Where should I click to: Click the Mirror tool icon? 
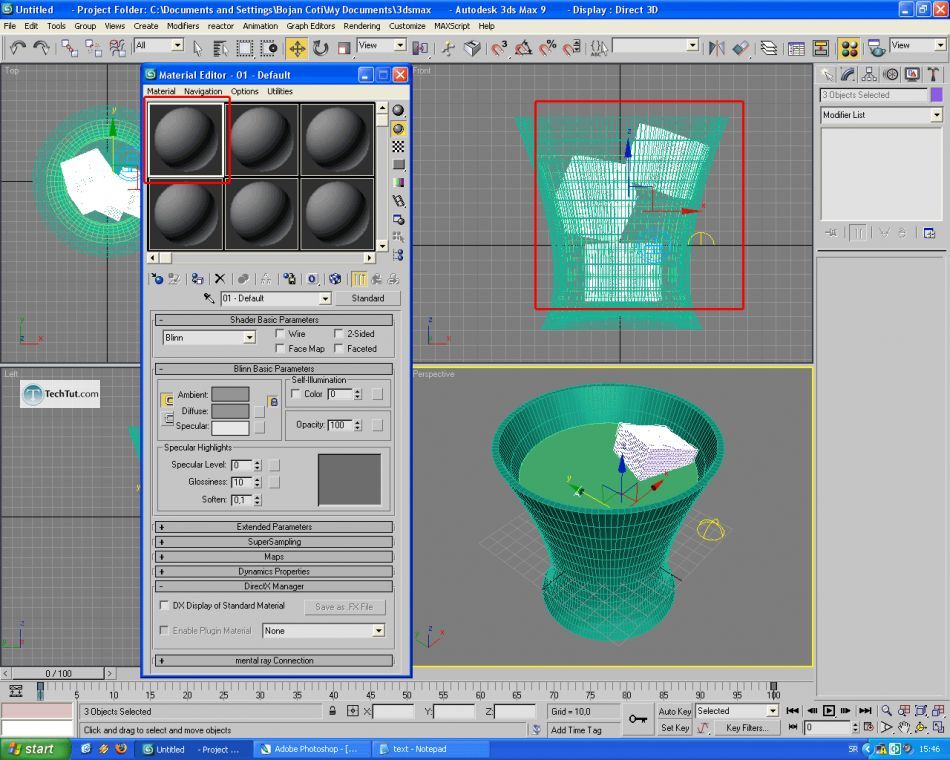tap(717, 48)
